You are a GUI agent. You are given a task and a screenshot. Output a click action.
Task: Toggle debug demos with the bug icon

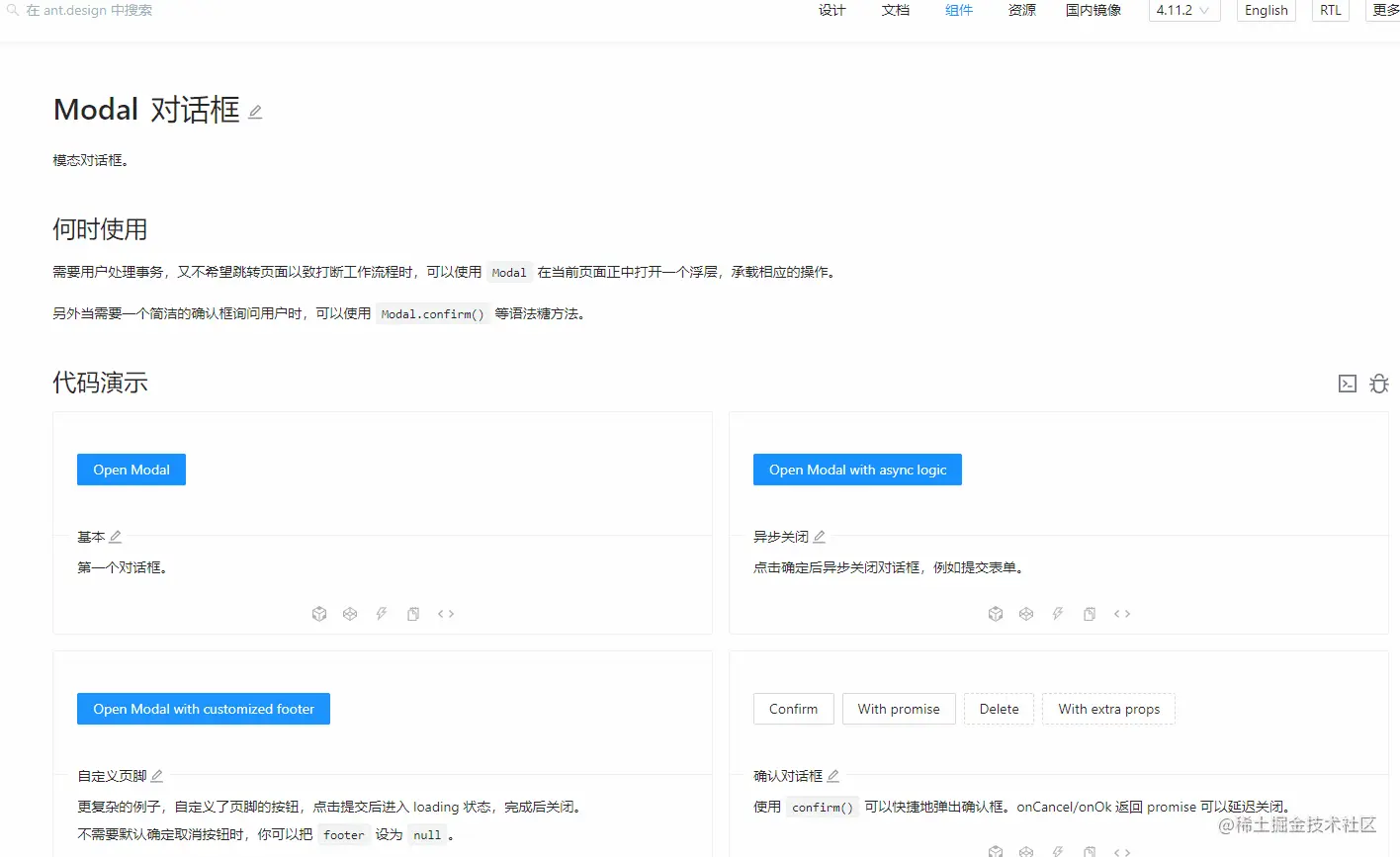point(1379,384)
